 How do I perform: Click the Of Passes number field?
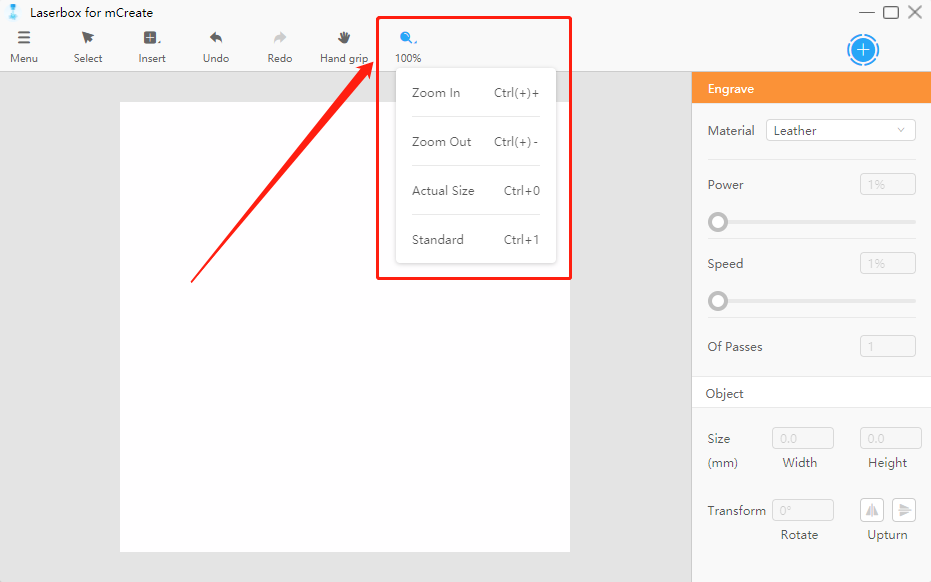tap(888, 346)
